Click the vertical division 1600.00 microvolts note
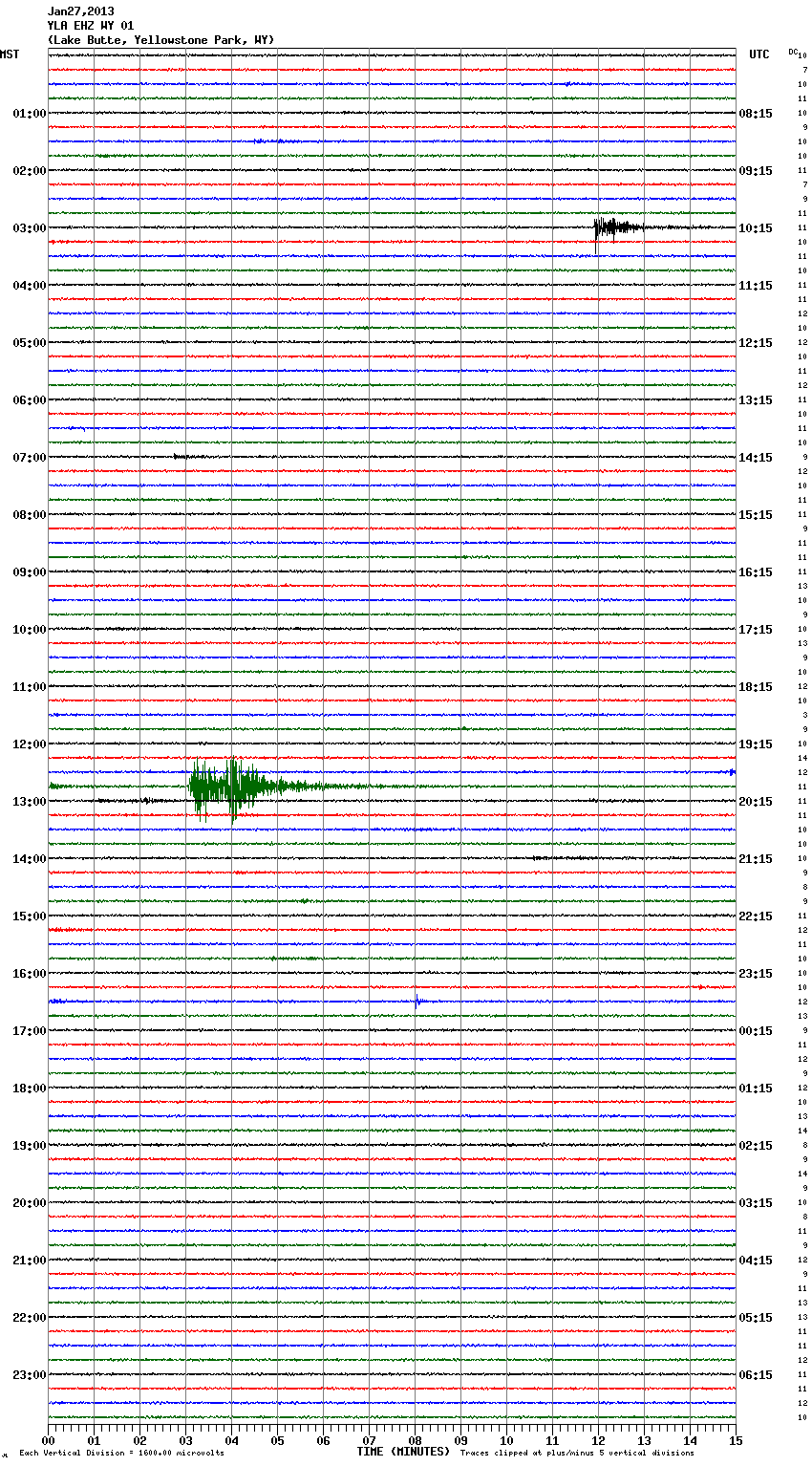 point(122,1454)
